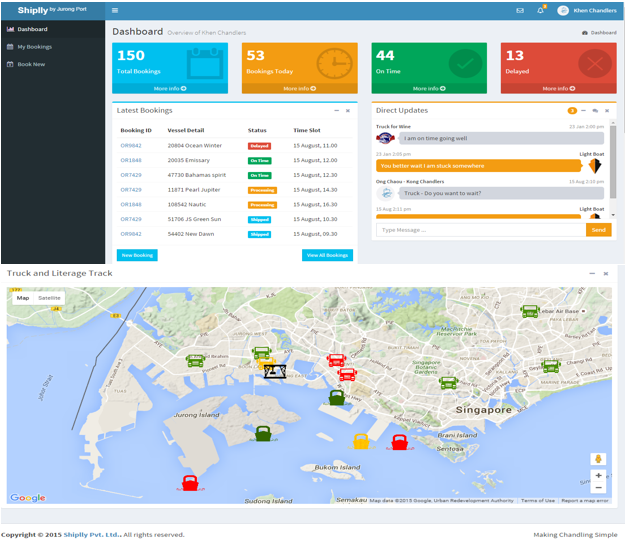Open booking OR1848 for Nautic

[x=131, y=205]
